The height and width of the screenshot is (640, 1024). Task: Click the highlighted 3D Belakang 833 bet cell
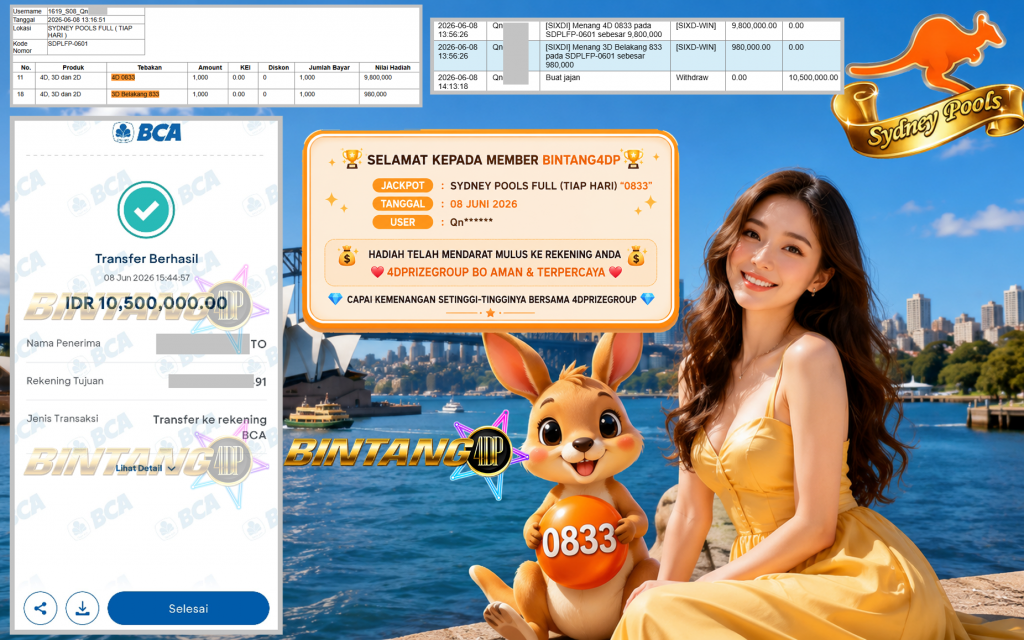click(x=135, y=95)
